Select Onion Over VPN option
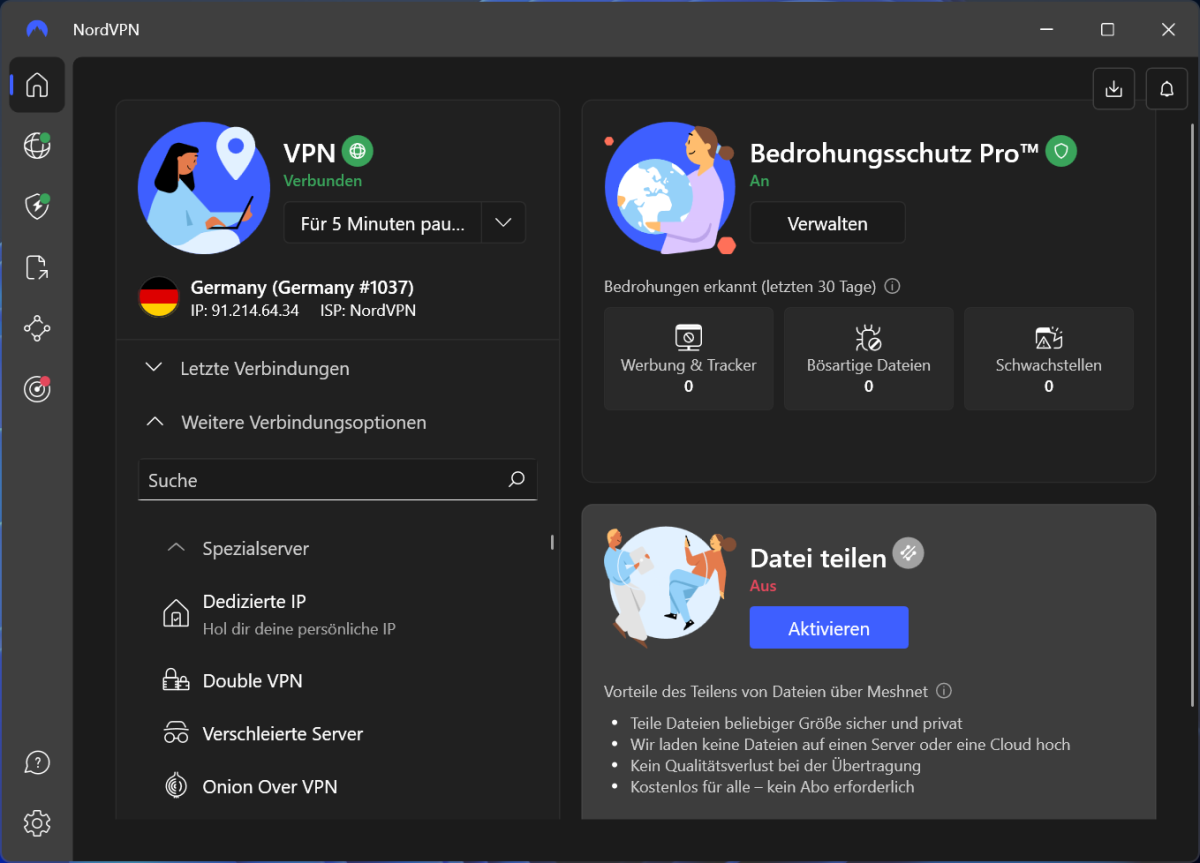Viewport: 1200px width, 863px height. [x=269, y=787]
